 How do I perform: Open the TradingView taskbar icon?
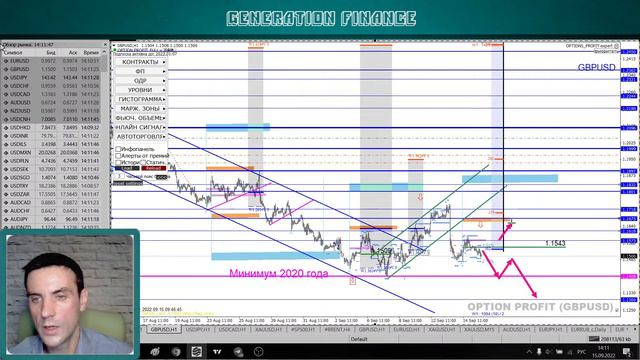click(x=217, y=351)
